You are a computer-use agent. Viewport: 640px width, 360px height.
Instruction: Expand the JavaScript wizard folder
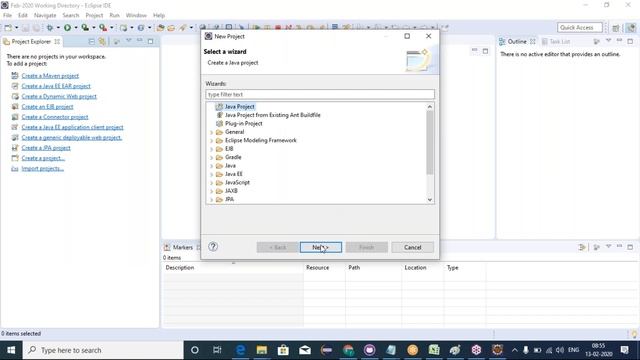pos(211,183)
